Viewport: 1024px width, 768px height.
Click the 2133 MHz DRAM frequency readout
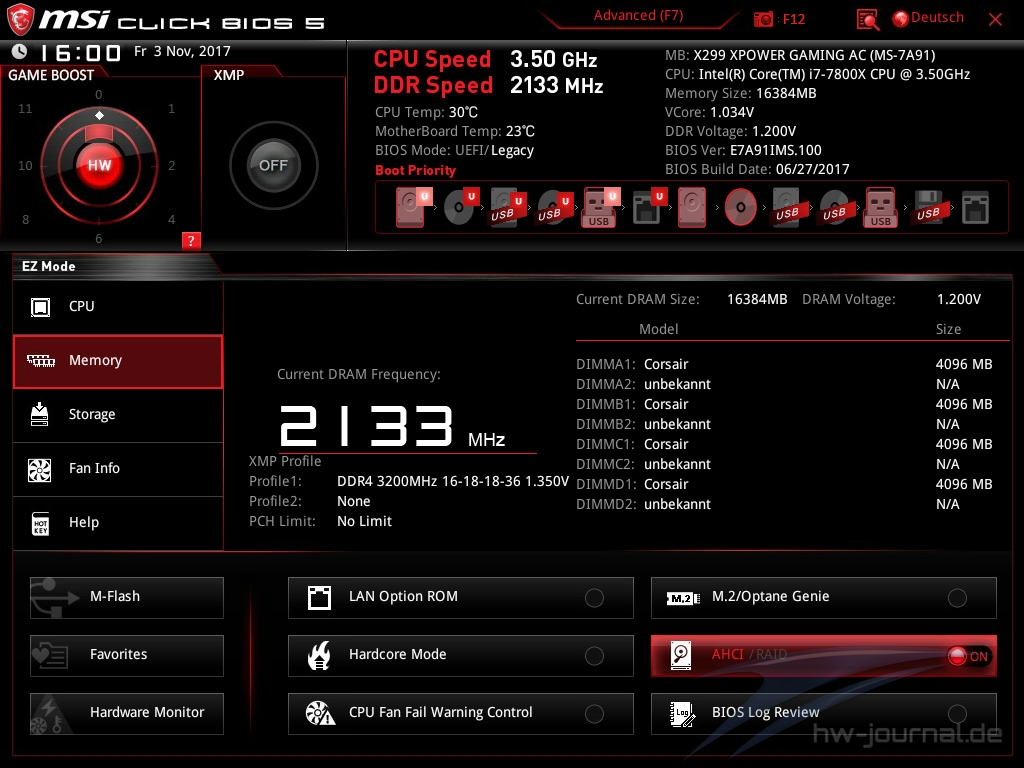coord(392,426)
